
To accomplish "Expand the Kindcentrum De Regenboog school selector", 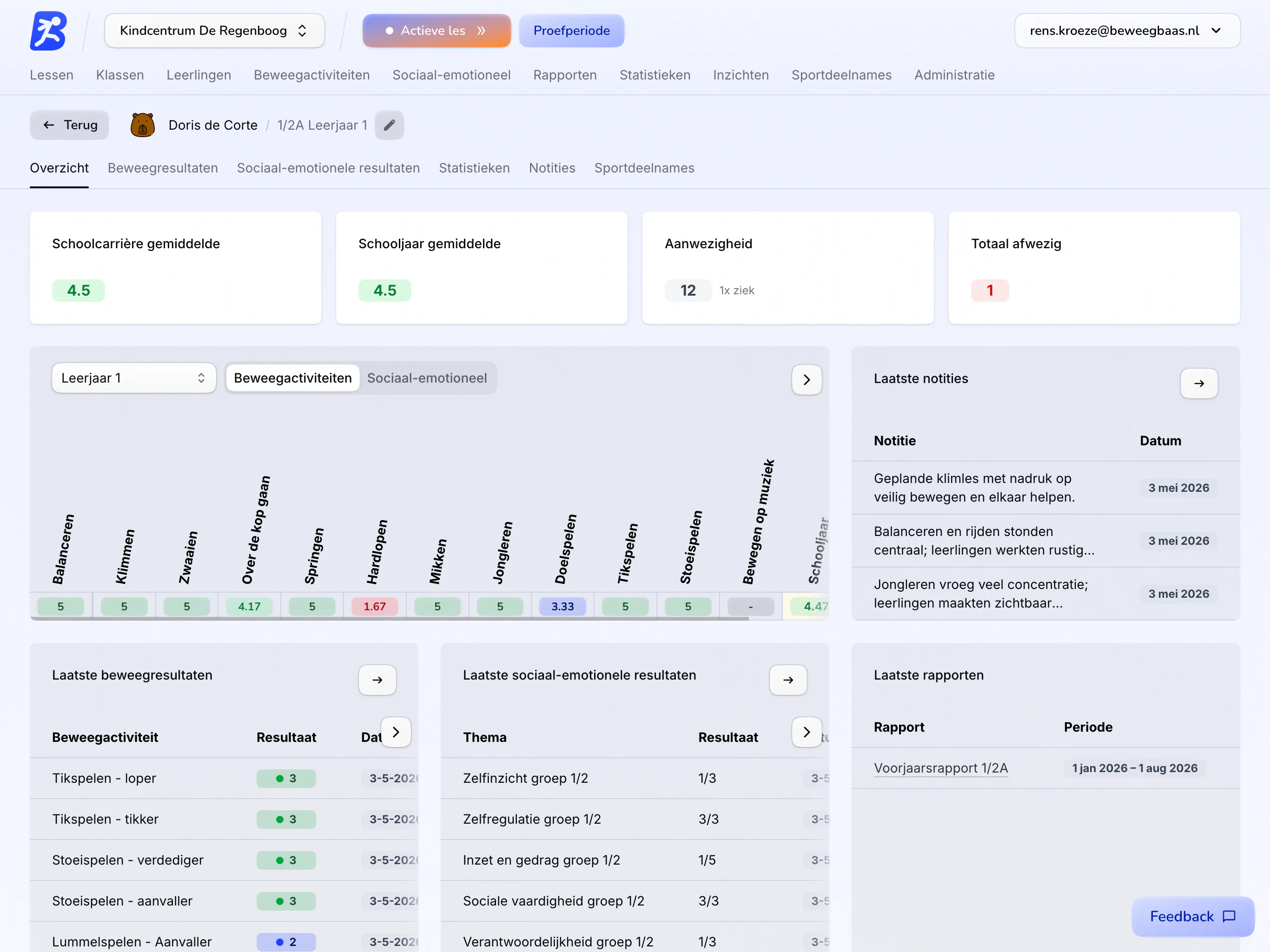I will click(x=215, y=30).
